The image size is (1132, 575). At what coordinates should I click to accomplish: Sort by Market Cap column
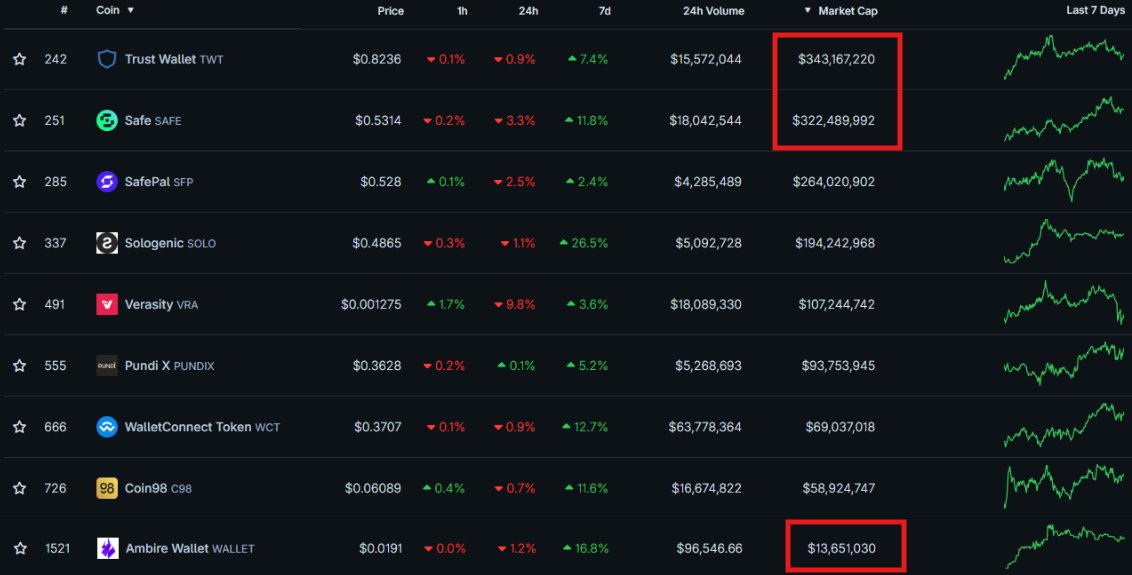pyautogui.click(x=841, y=11)
